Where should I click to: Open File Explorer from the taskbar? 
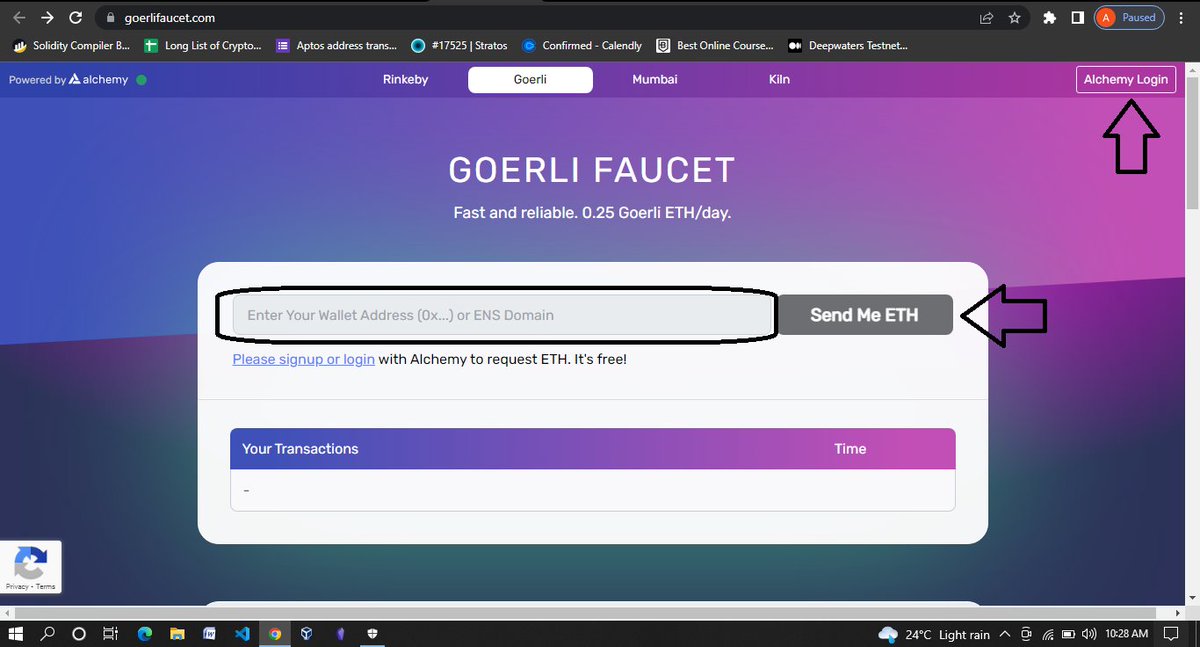[x=176, y=634]
